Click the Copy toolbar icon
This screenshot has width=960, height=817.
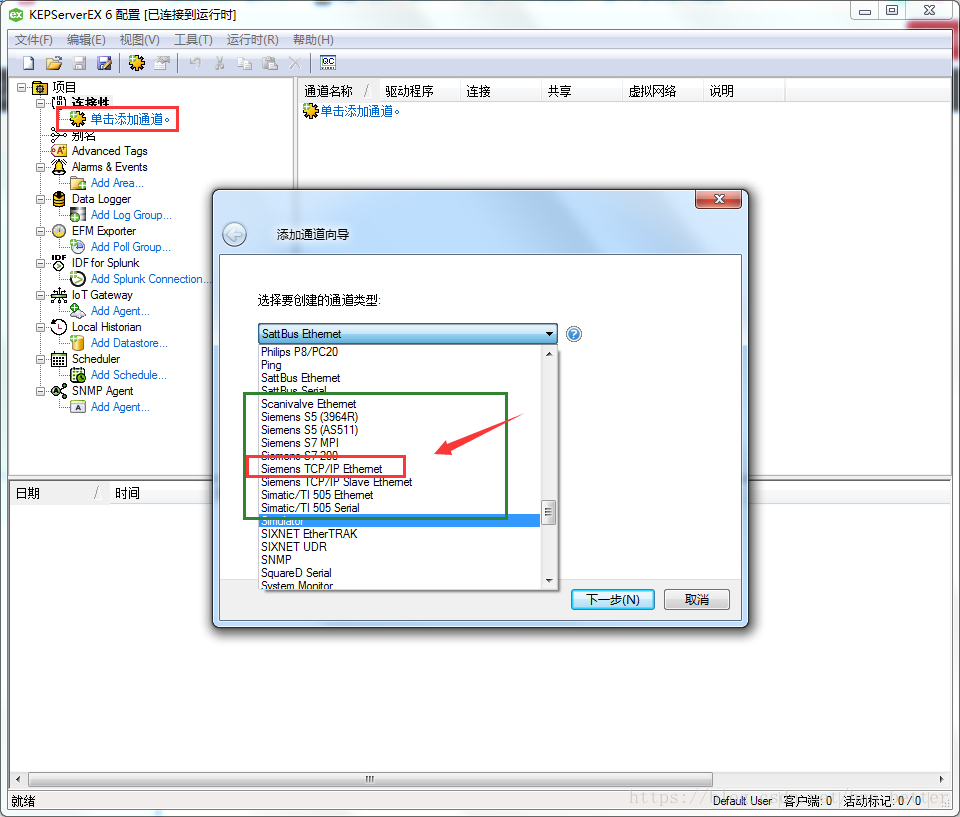point(245,63)
